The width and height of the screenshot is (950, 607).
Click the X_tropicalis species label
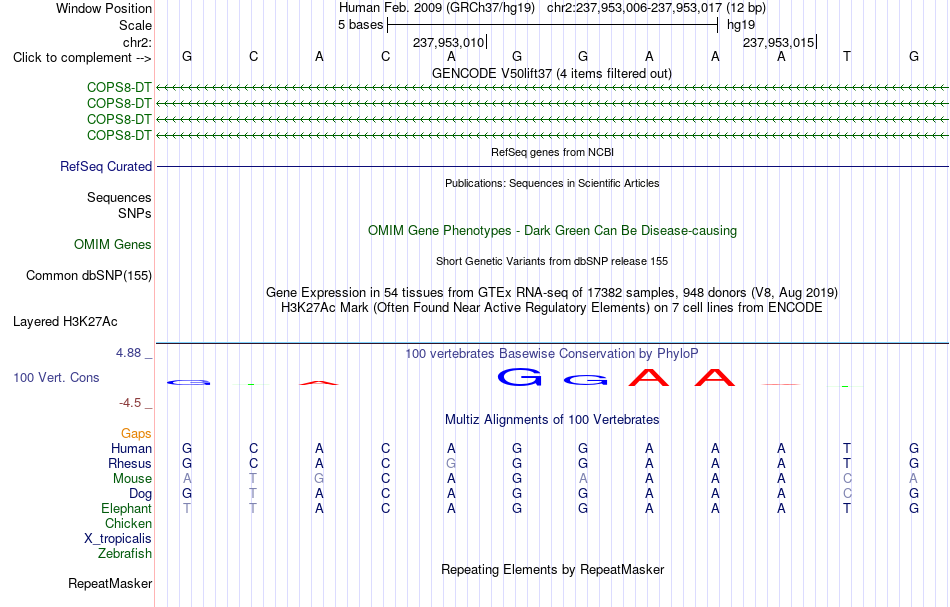tap(118, 539)
